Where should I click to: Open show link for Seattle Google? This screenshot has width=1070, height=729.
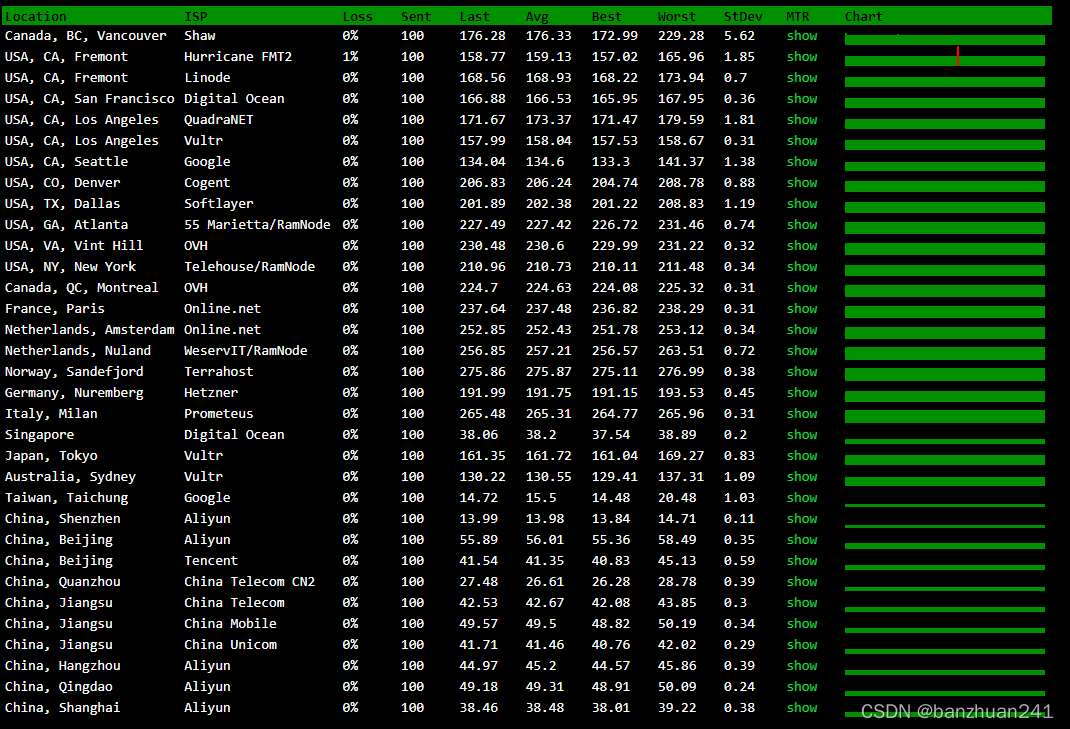pyautogui.click(x=802, y=162)
